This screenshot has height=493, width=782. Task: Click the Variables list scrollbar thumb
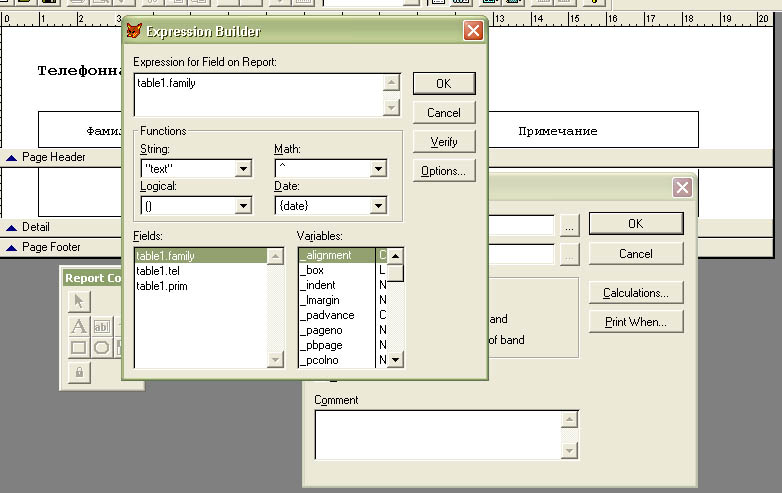395,273
